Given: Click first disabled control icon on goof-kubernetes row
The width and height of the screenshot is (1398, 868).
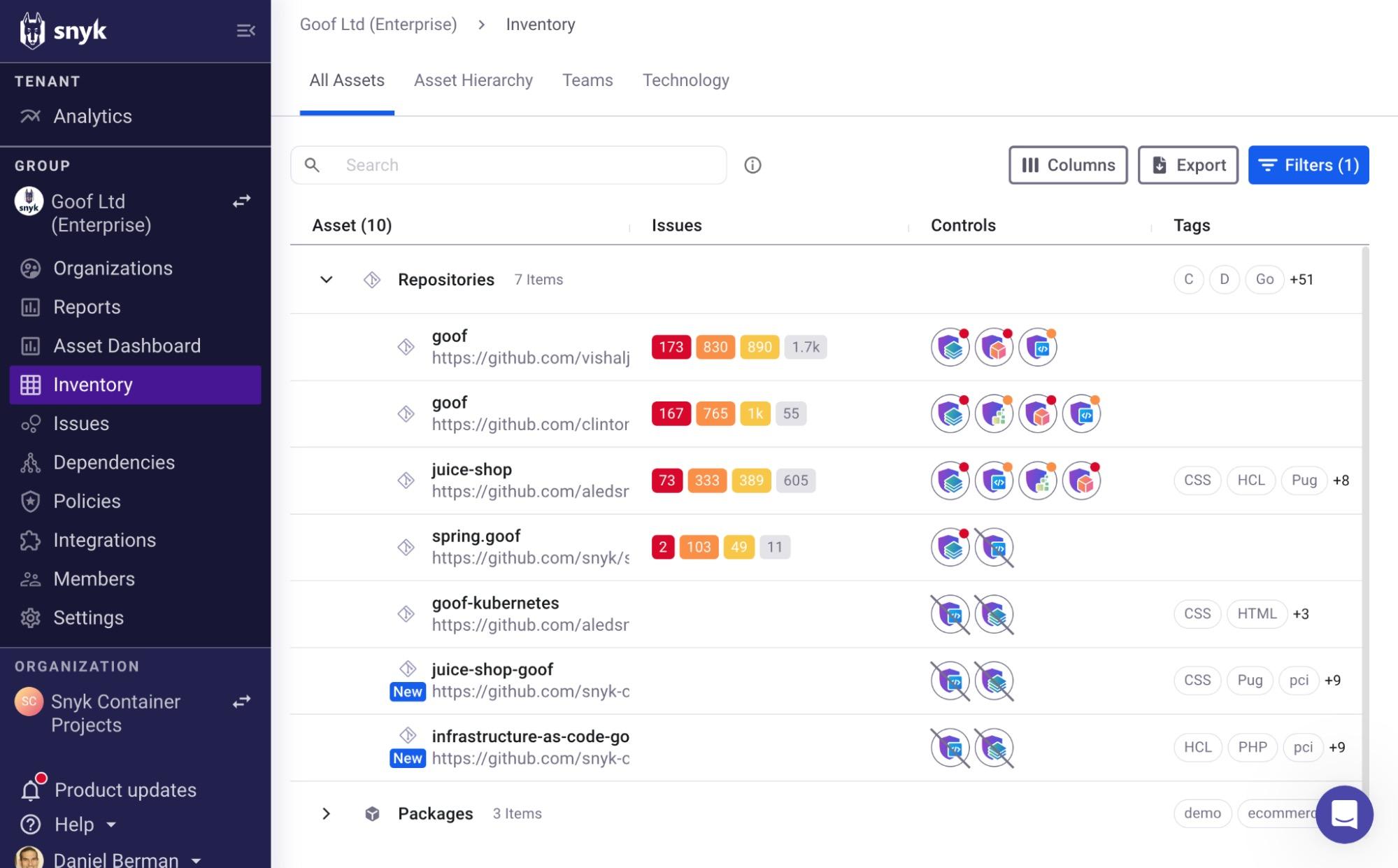Looking at the screenshot, I should click(x=950, y=614).
